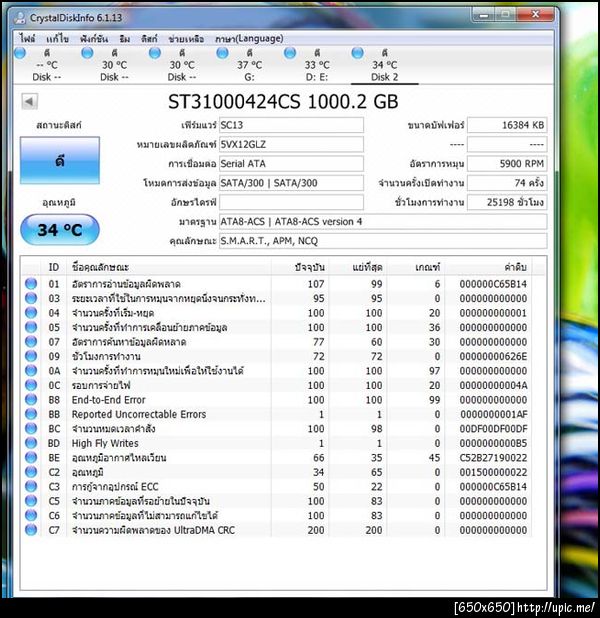Select the first disk tab showing -- °C
The height and width of the screenshot is (618, 600).
(47, 65)
